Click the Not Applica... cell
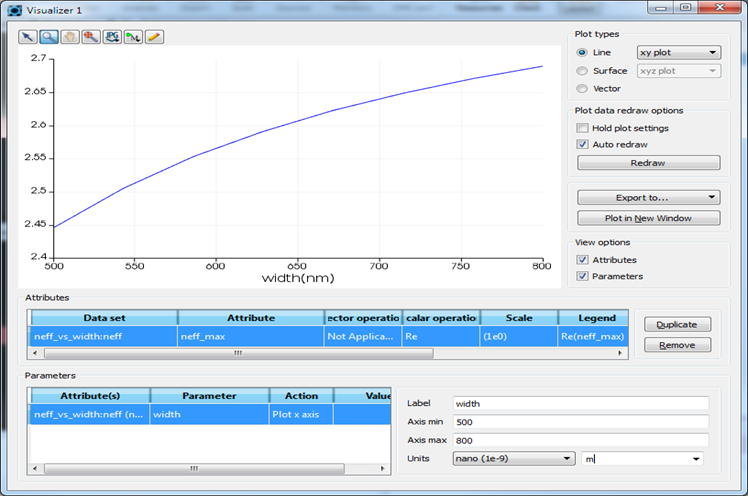The image size is (748, 496). pos(363,336)
